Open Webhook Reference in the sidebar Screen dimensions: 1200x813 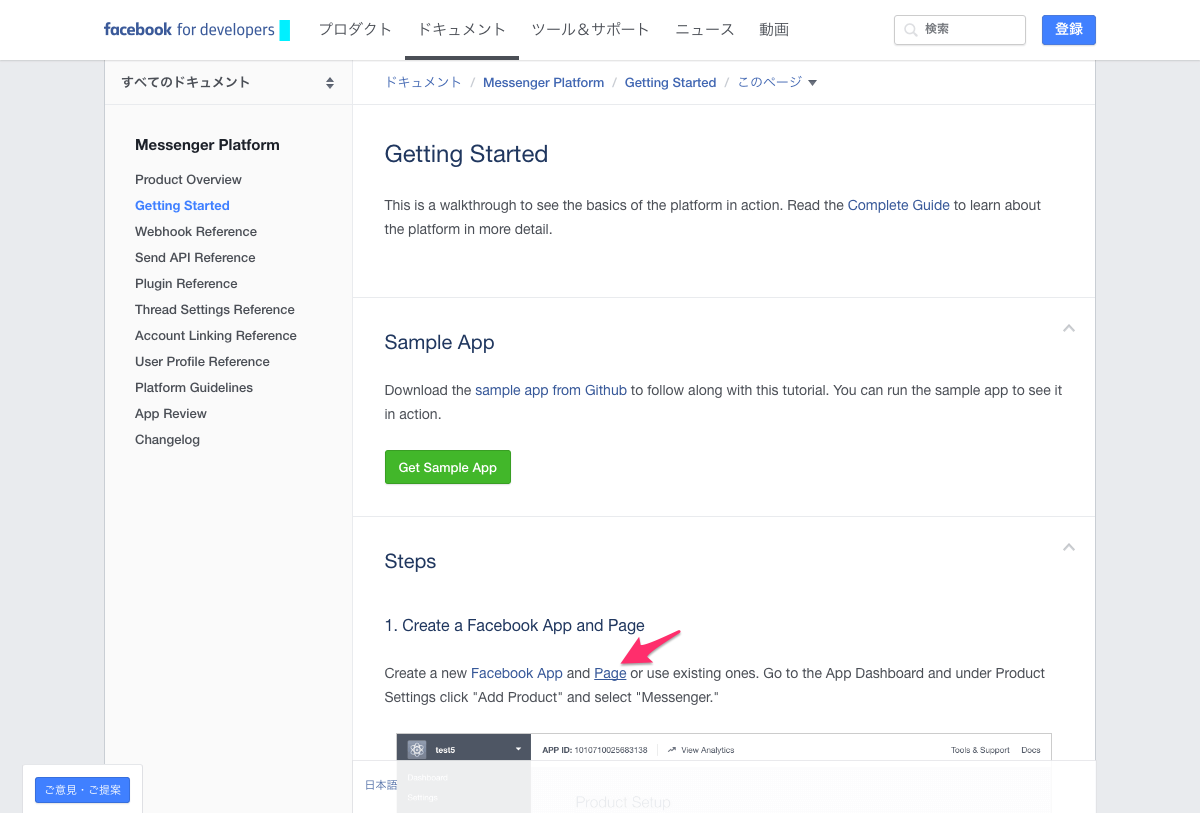point(196,231)
